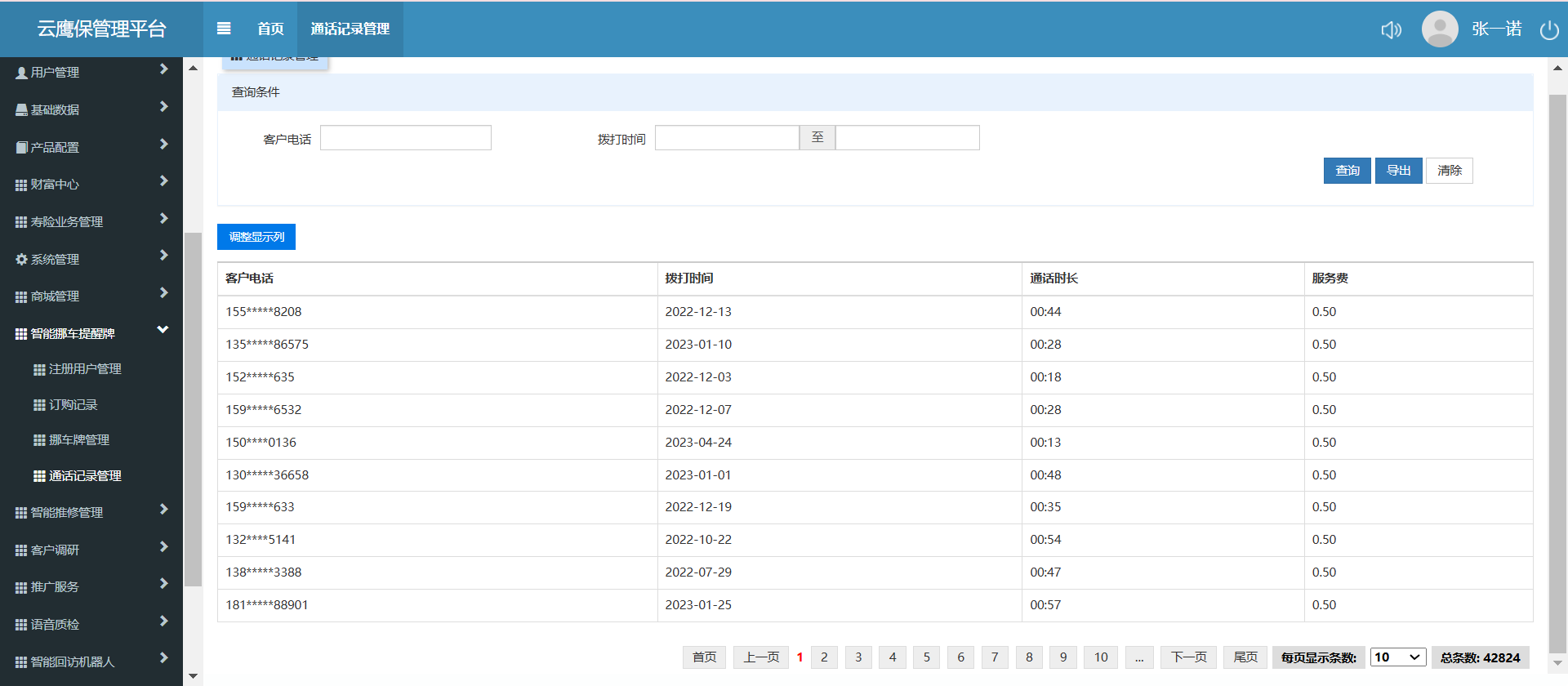
Task: Open the 每页显示条数 dropdown
Action: pos(1398,657)
